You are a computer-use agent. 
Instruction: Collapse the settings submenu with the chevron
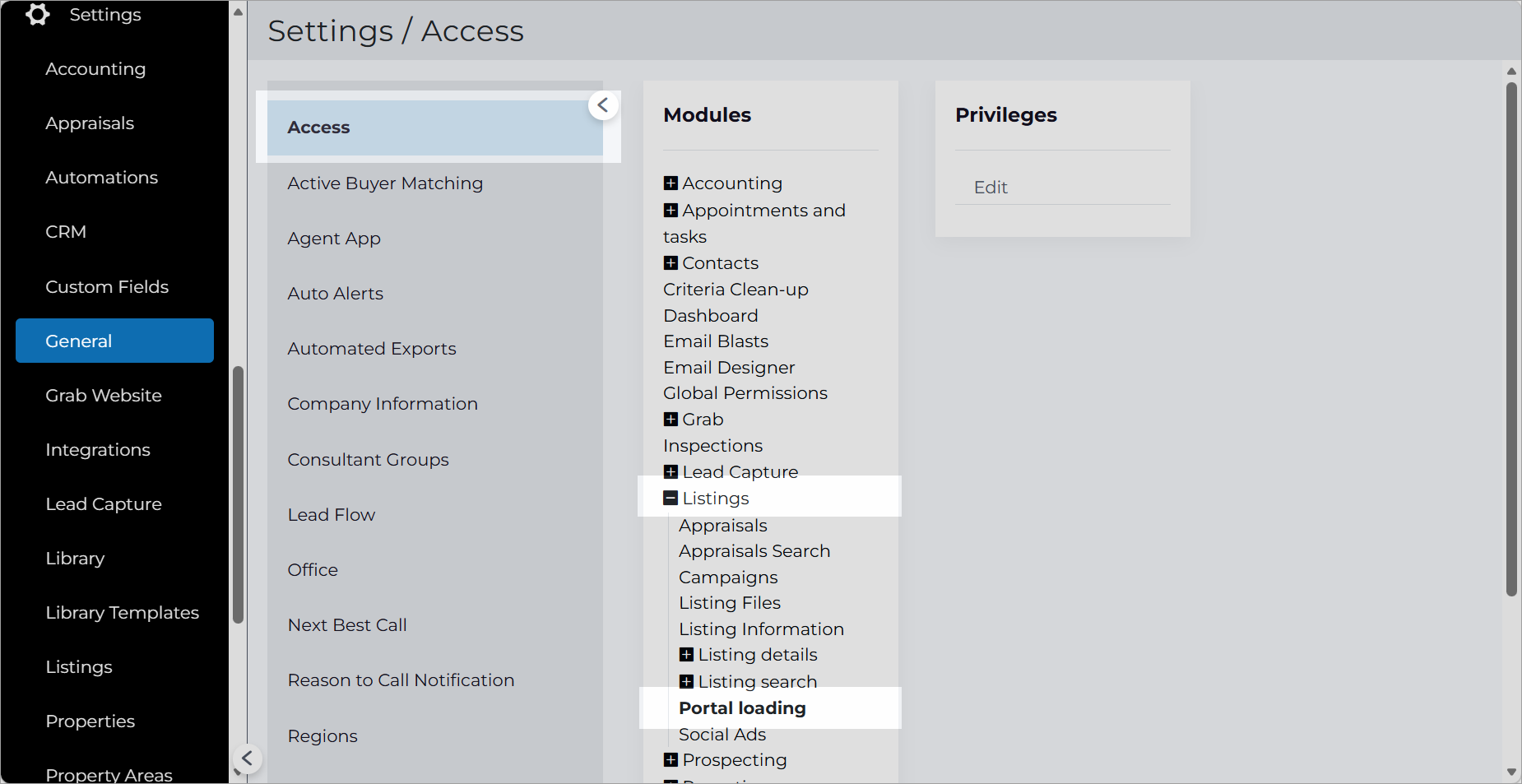tap(603, 104)
